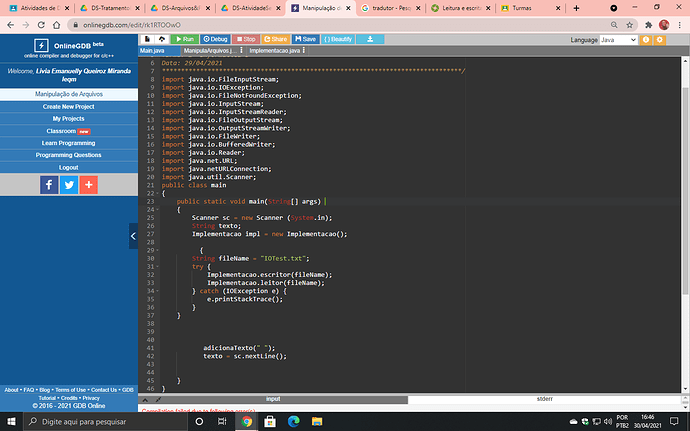Open Microsoft Edge from taskbar
This screenshot has width=690, height=431.
294,422
